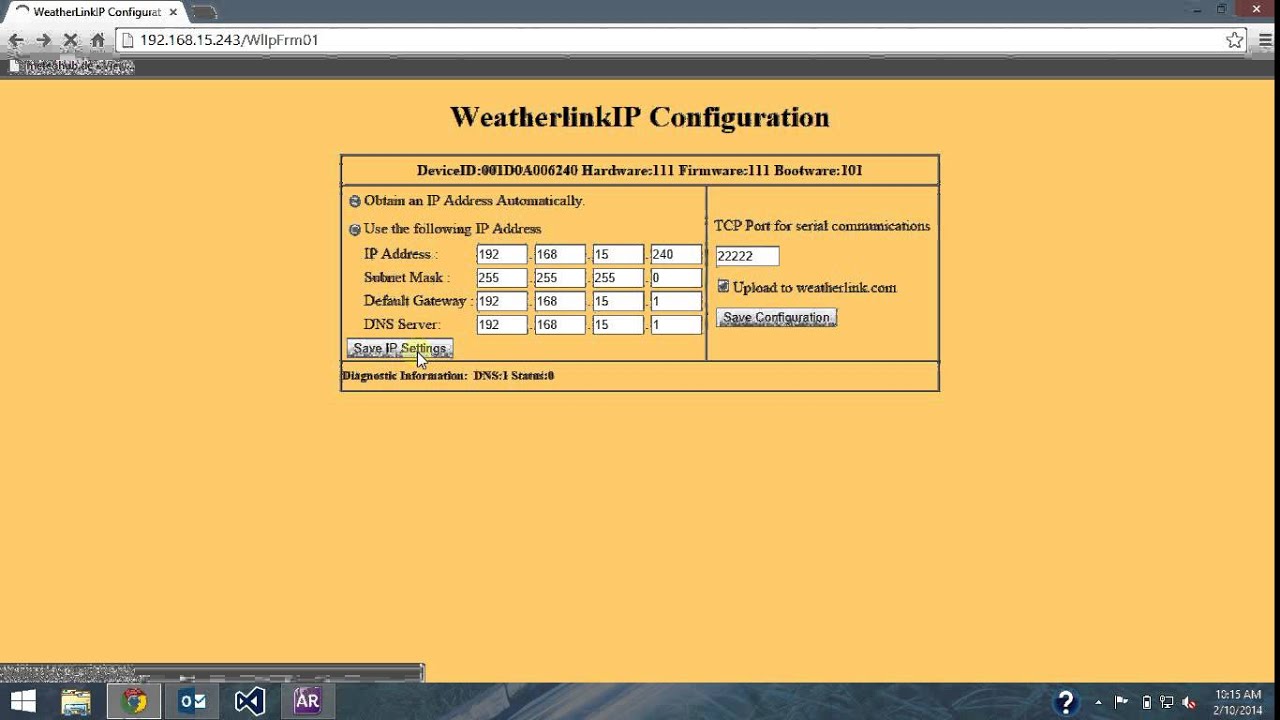This screenshot has width=1280, height=720.
Task: Click the DeviceID 001D0A006240 text
Action: pos(497,170)
